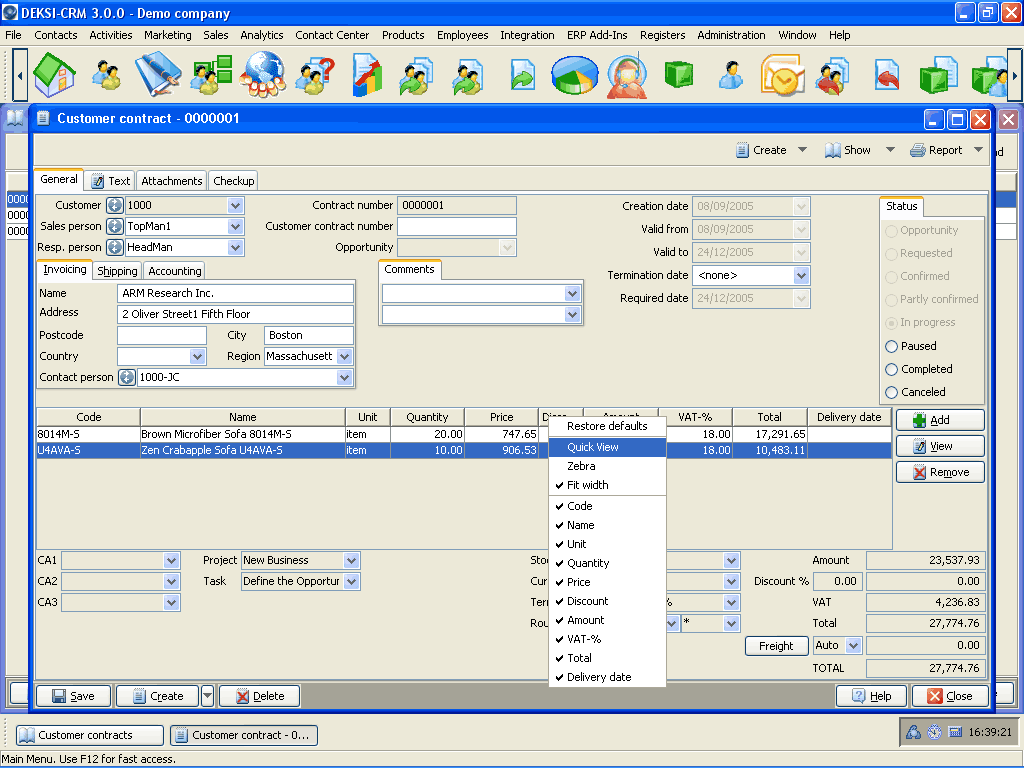Click the blue pen and notebook icon
The image size is (1024, 768).
[158, 75]
